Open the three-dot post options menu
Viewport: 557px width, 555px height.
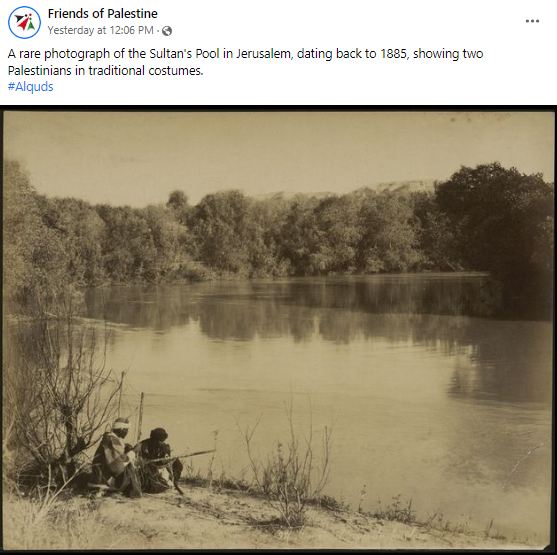pyautogui.click(x=532, y=21)
